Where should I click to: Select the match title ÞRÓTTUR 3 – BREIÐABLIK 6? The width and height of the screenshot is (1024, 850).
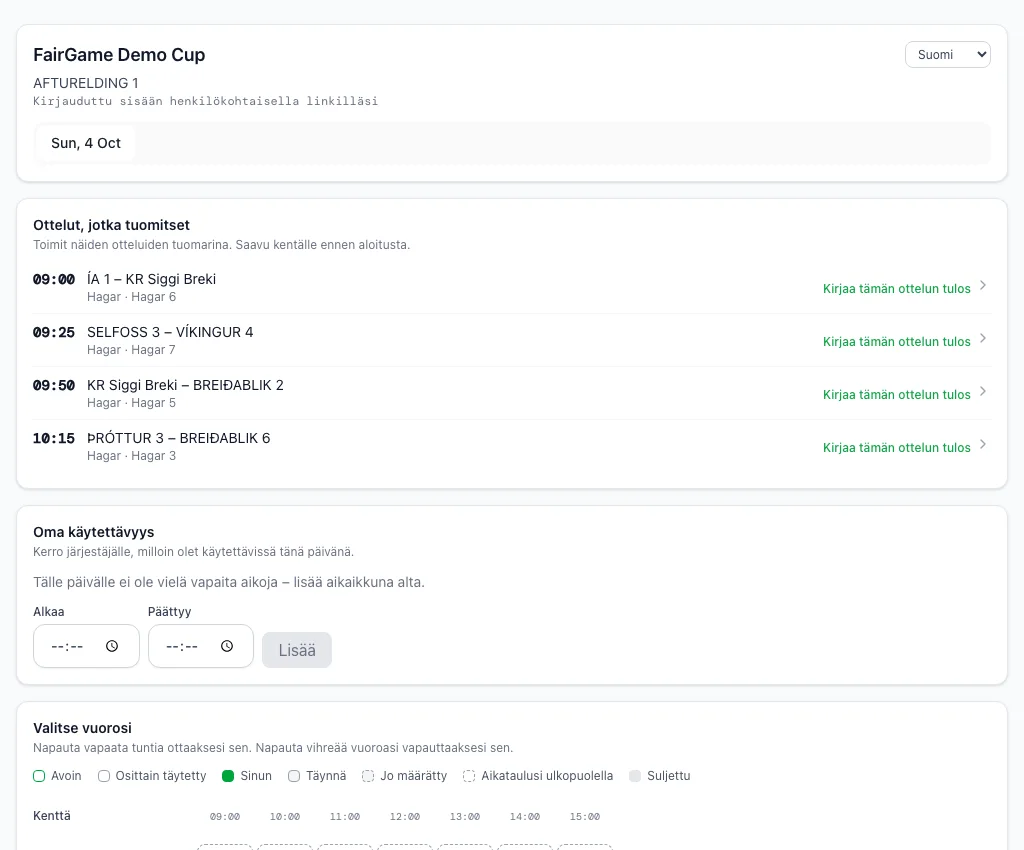click(x=178, y=438)
